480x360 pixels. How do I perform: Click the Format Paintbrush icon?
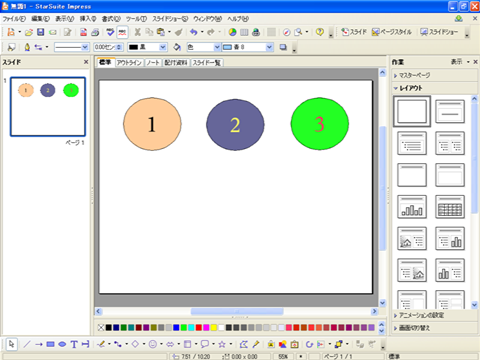(x=179, y=32)
